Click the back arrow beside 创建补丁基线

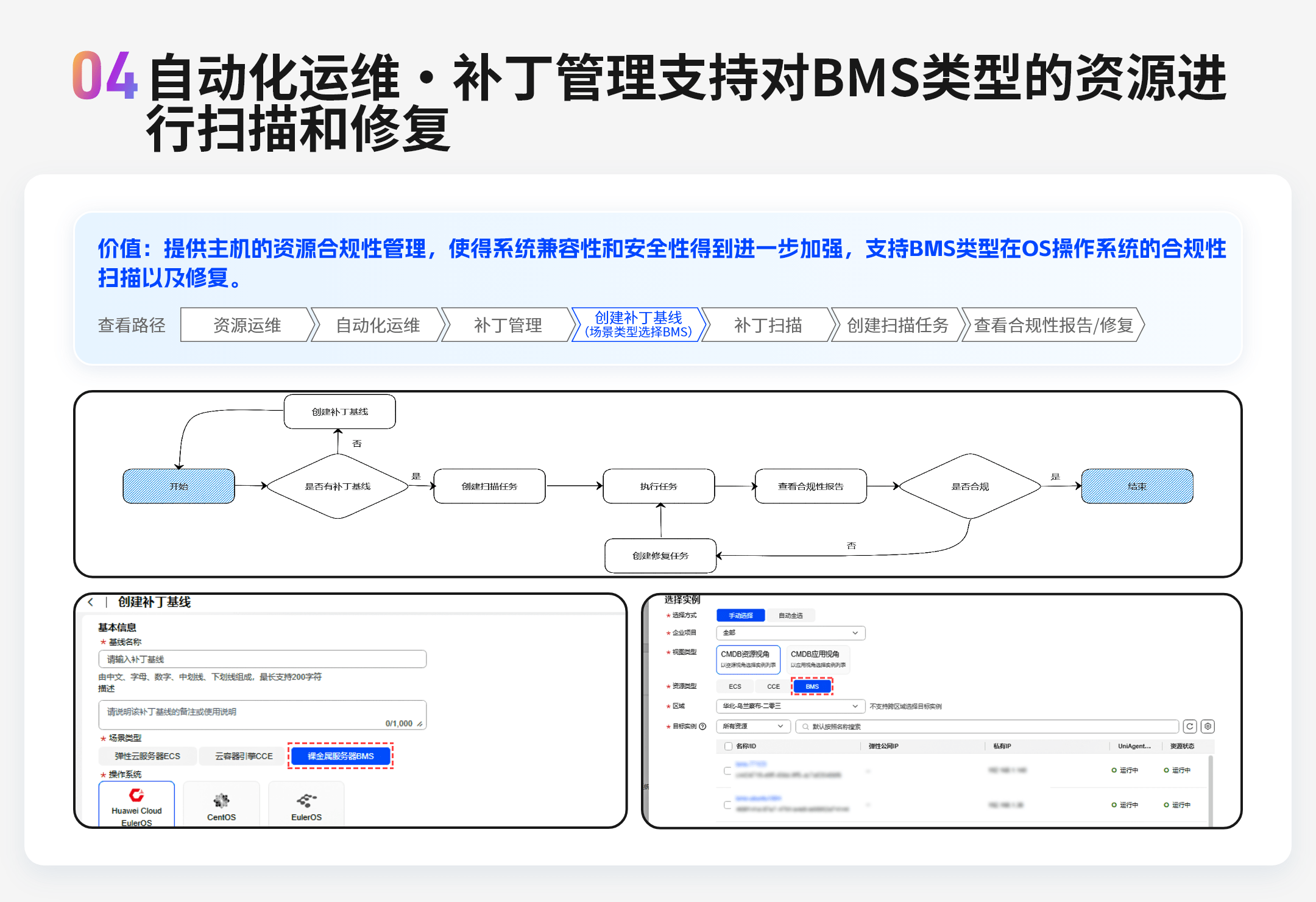tap(91, 602)
